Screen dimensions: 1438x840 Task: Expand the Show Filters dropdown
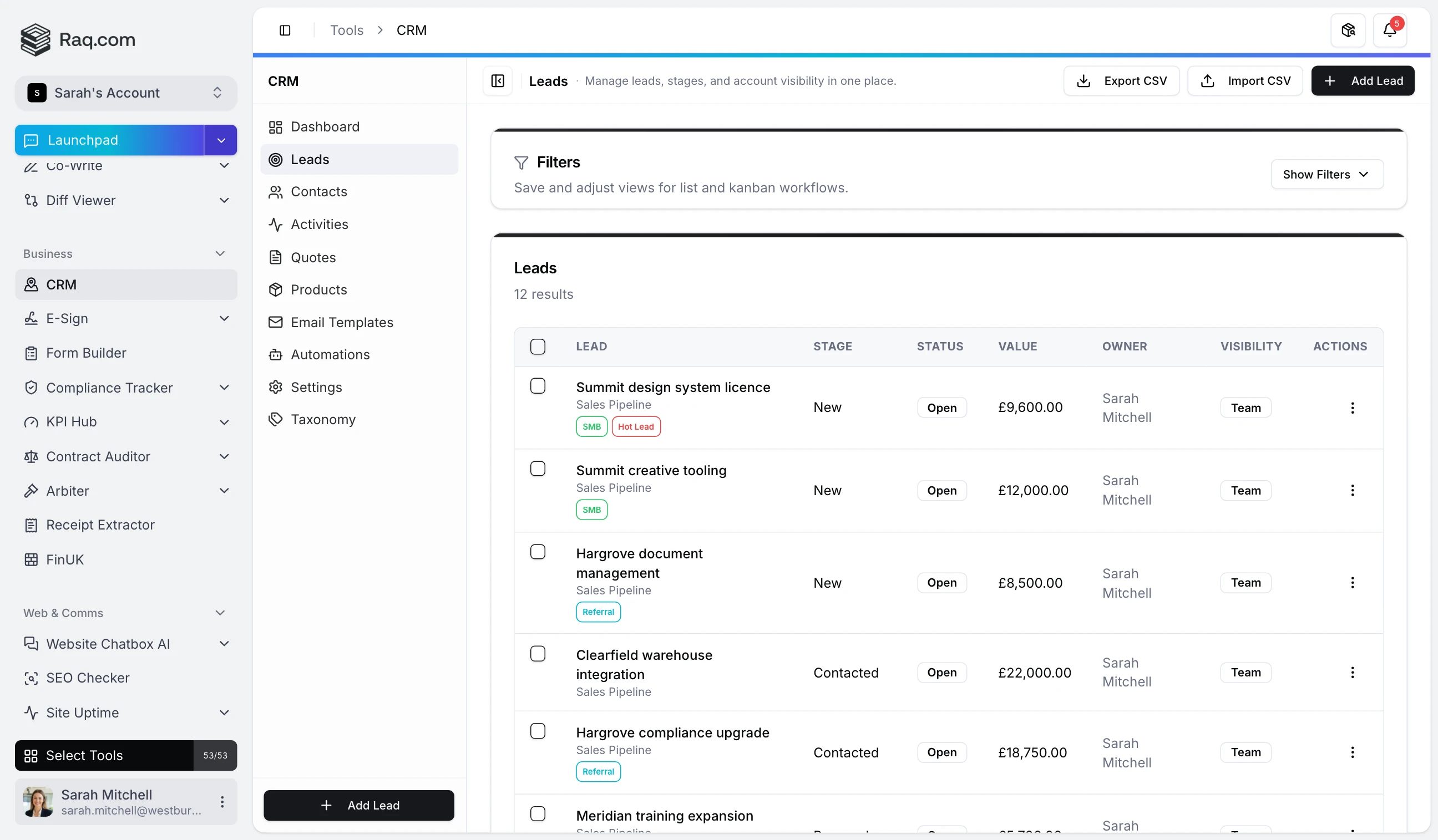pos(1326,174)
